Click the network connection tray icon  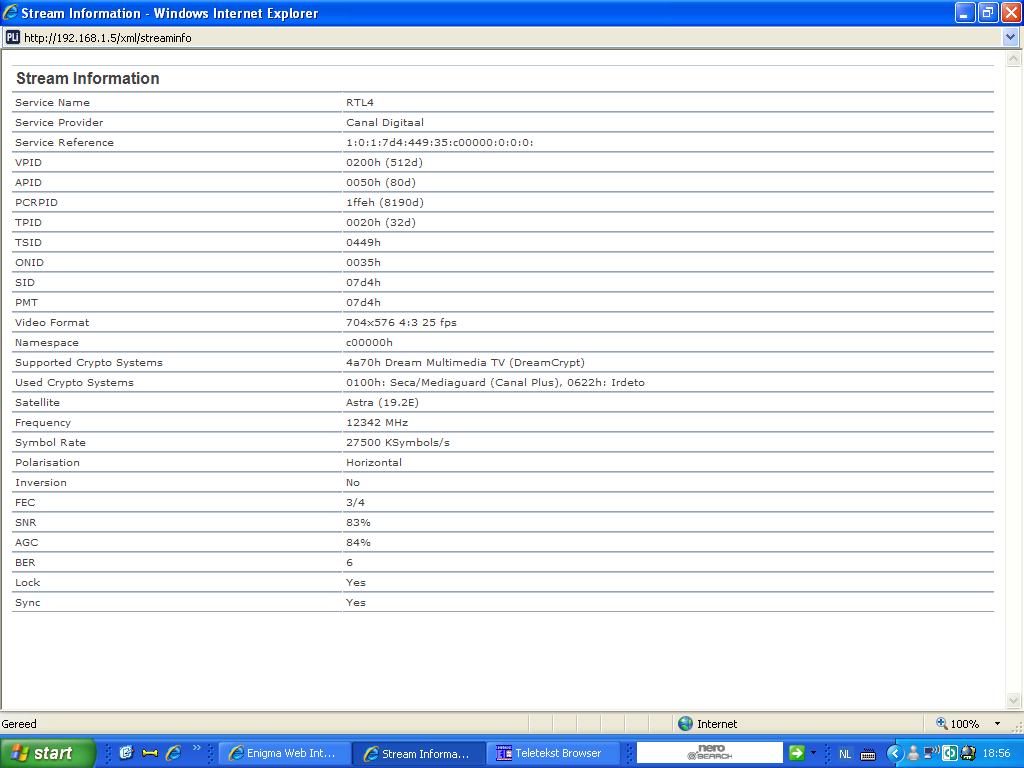[931, 753]
